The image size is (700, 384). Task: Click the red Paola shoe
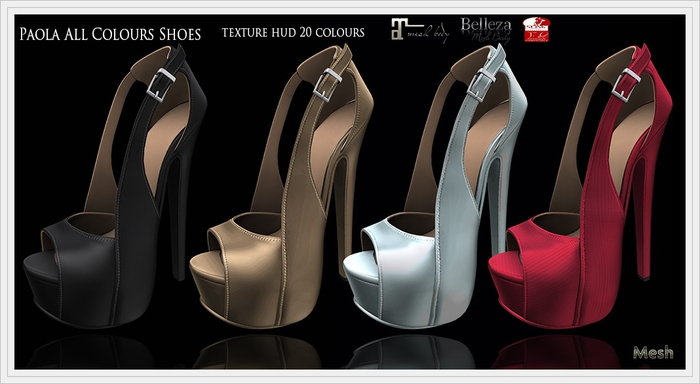coord(580,188)
